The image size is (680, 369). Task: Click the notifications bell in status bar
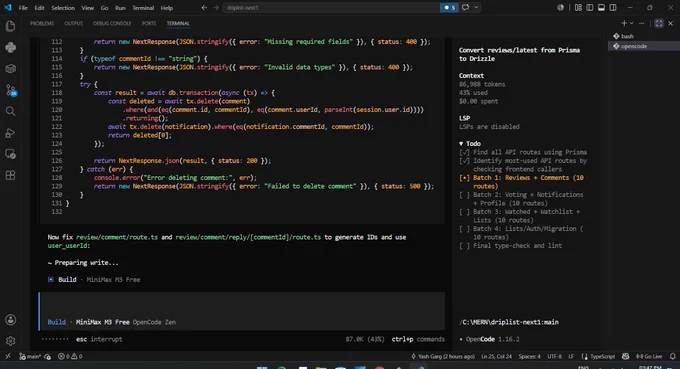672,356
